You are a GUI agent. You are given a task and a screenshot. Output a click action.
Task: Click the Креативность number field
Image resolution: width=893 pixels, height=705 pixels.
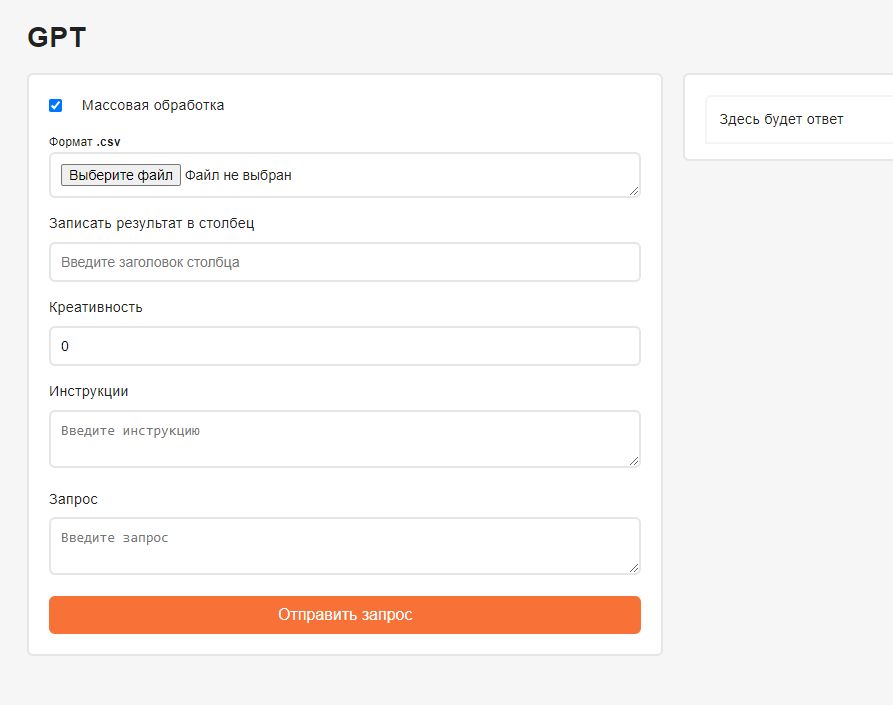[344, 346]
